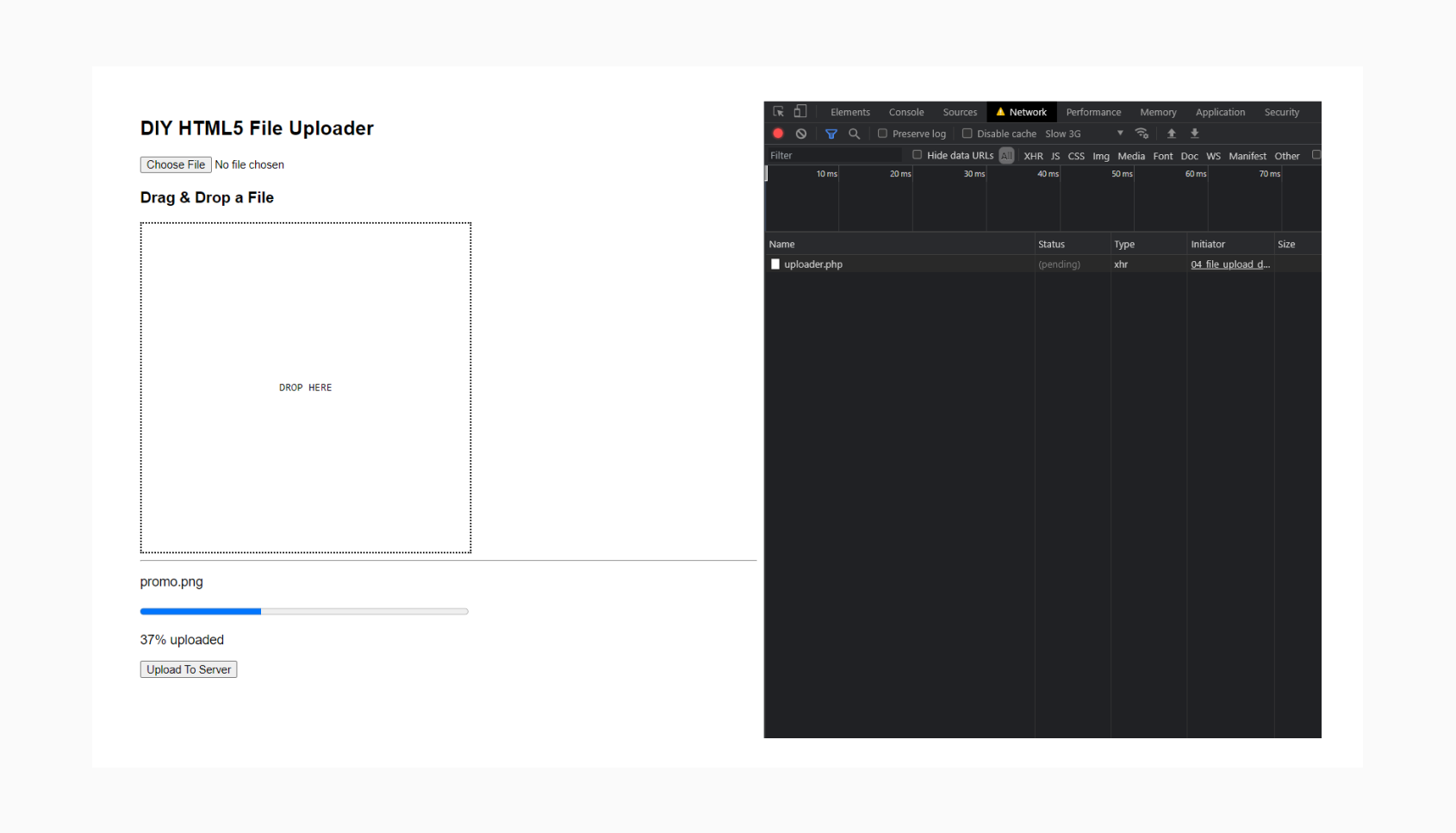Click the export HAR file icon

tap(1195, 134)
